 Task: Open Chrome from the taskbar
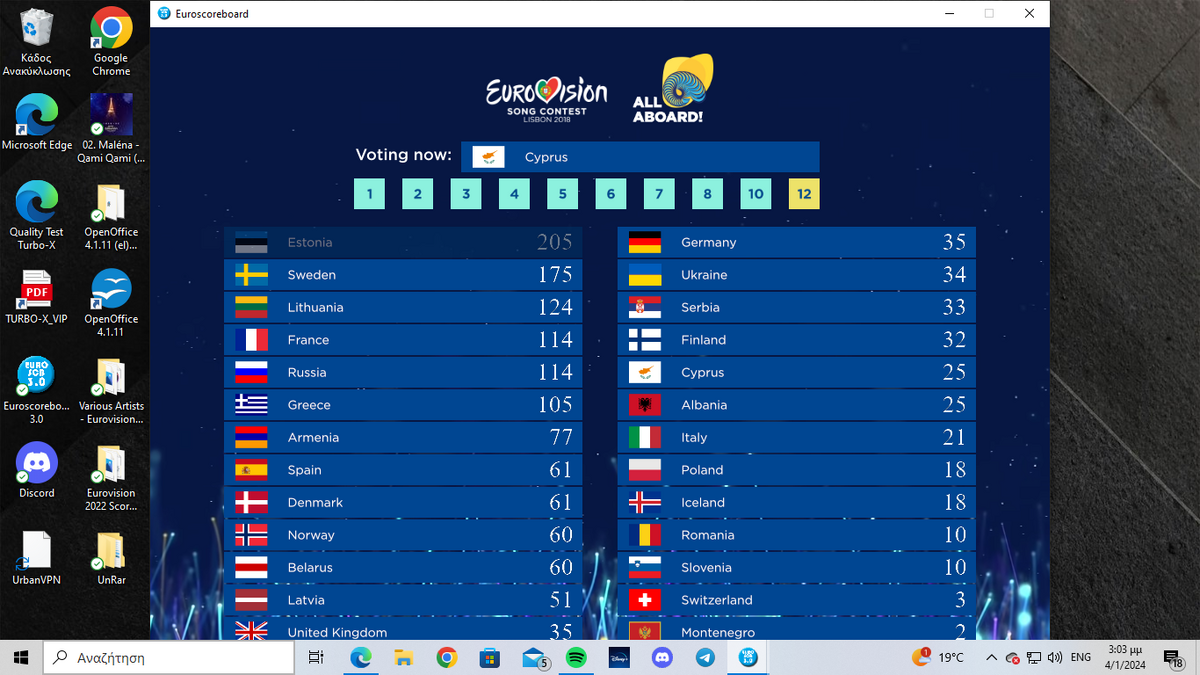[447, 657]
